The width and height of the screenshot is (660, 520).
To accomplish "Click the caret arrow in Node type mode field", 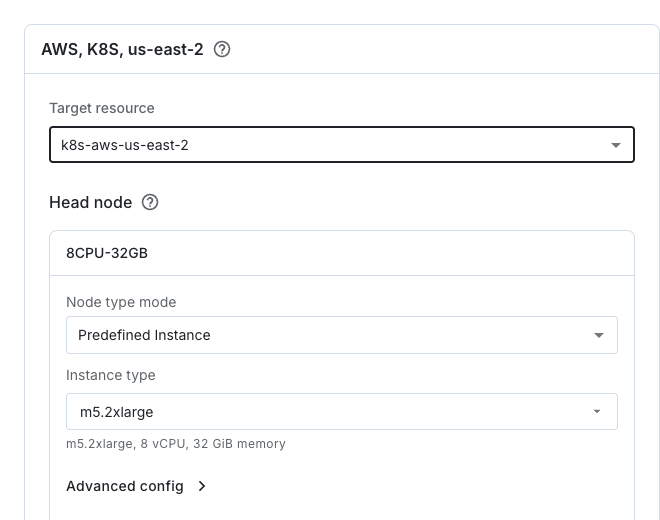I will click(x=599, y=335).
